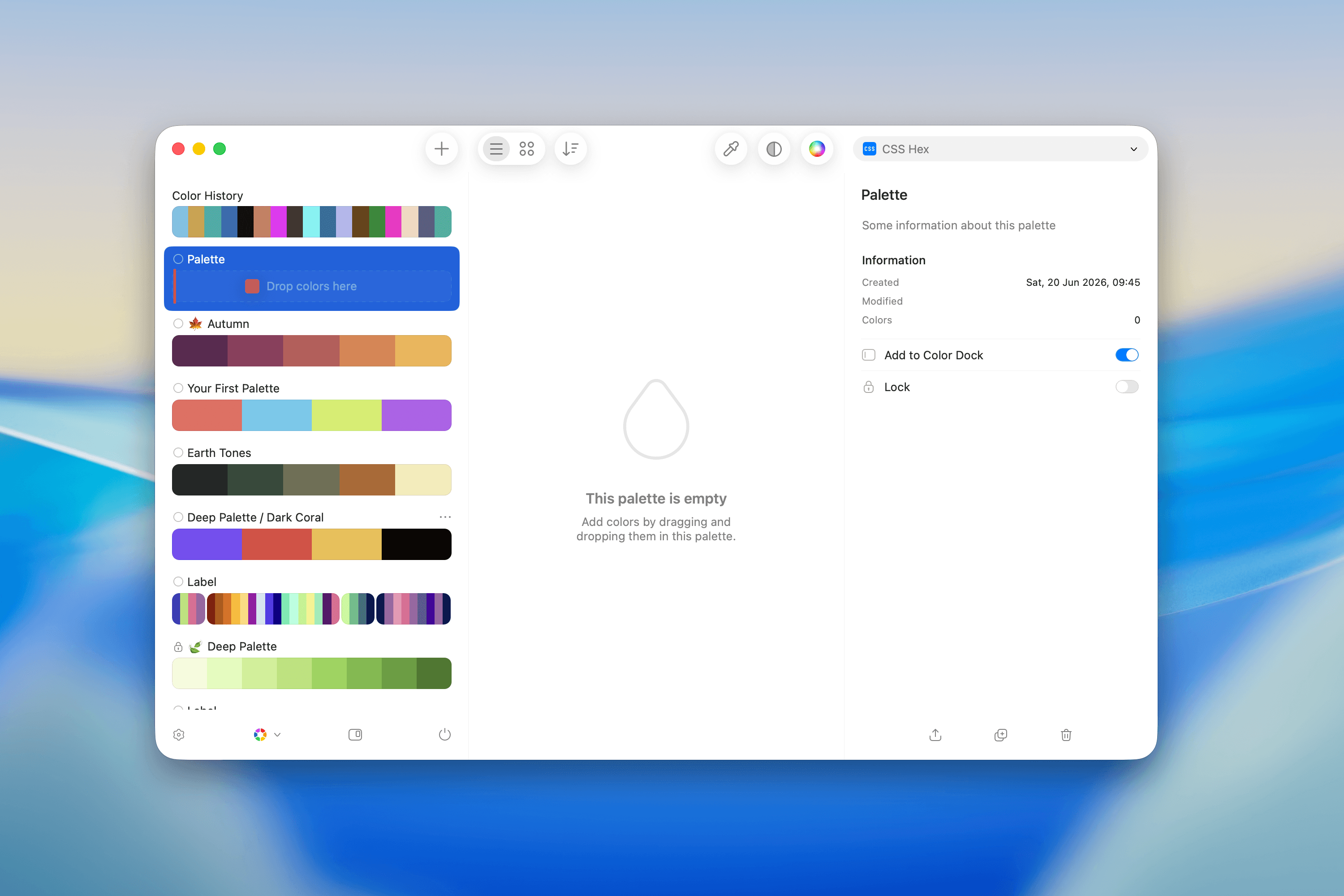Select the Autumn palette title
The image size is (1344, 896).
click(x=228, y=323)
